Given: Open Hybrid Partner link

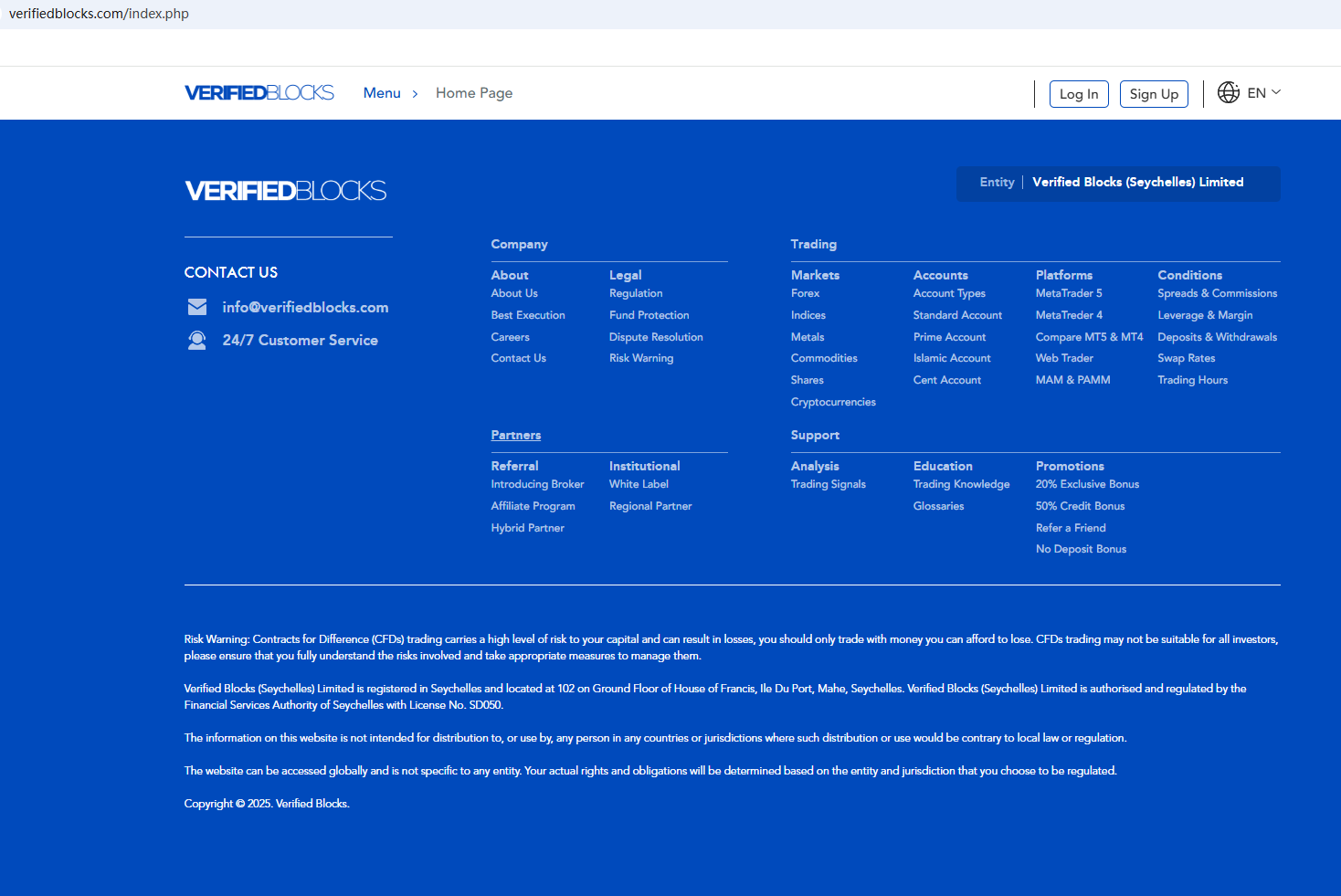Looking at the screenshot, I should (x=527, y=528).
